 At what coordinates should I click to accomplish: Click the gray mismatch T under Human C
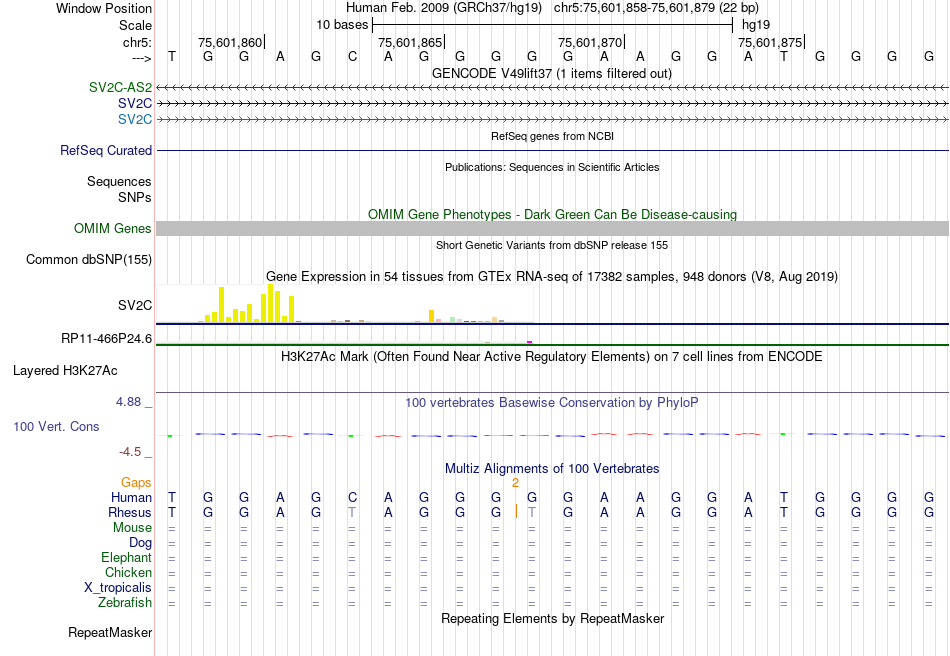[x=352, y=512]
